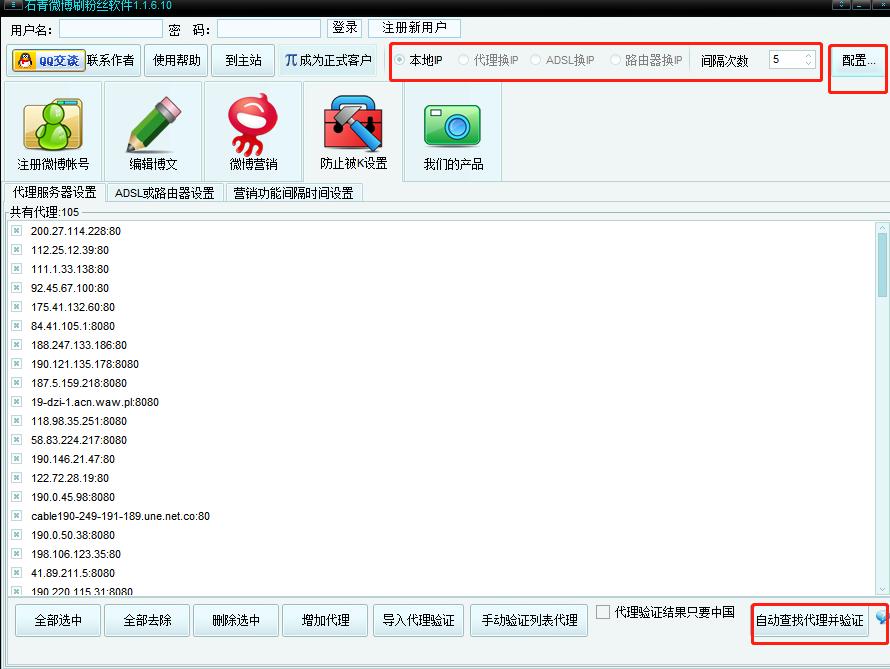Click the proxy list scrollbar thumb
890x669 pixels.
click(882, 265)
